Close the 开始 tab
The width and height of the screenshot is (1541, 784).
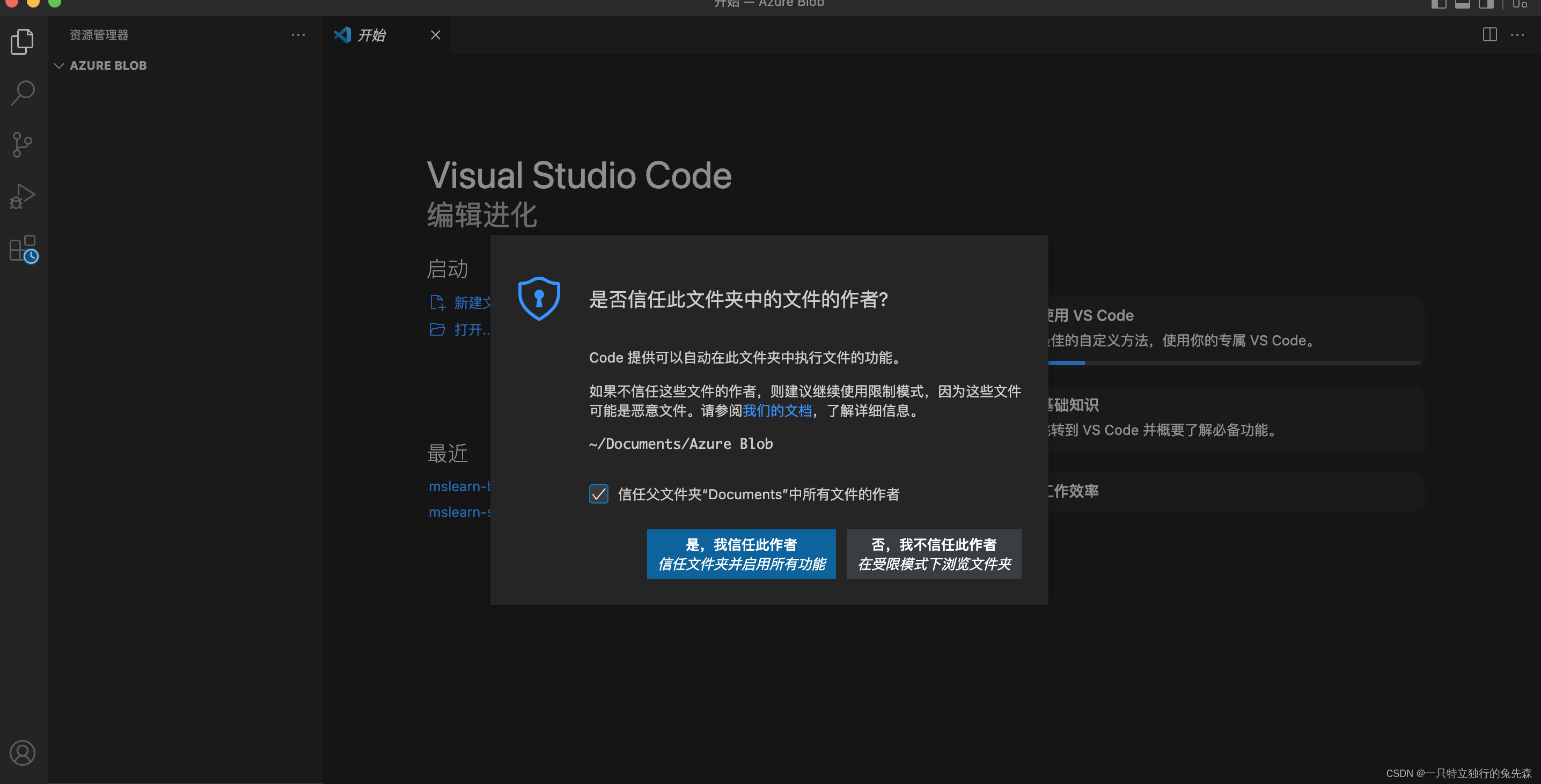[436, 35]
